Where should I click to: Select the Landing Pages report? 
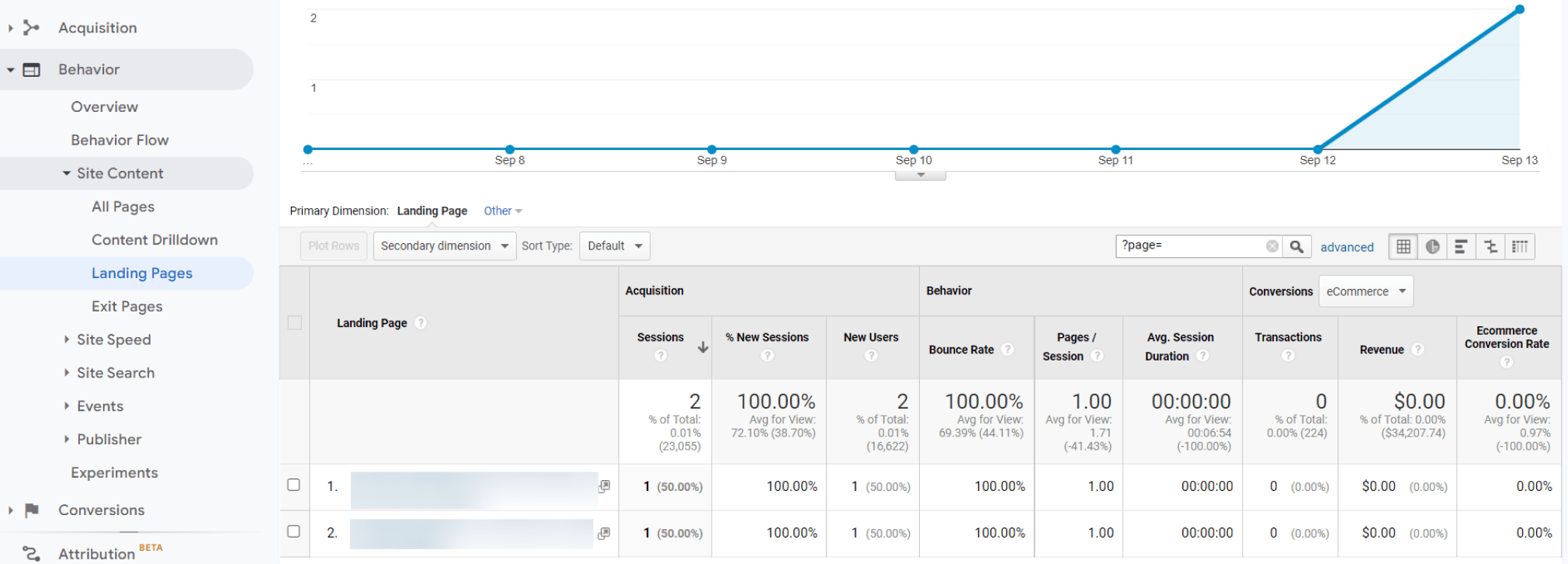click(x=142, y=273)
